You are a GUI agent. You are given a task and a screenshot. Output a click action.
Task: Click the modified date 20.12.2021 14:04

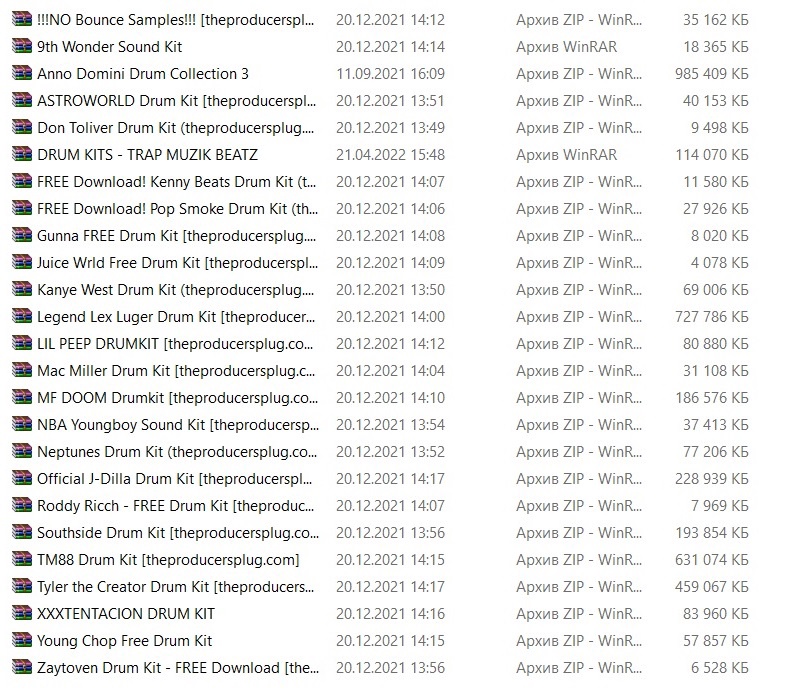pyautogui.click(x=391, y=371)
